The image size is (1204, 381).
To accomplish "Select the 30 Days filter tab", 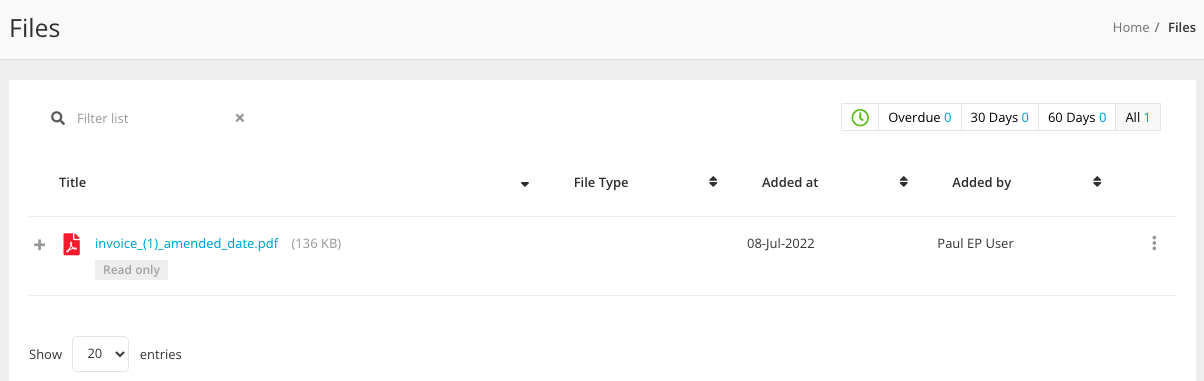I will (1000, 118).
